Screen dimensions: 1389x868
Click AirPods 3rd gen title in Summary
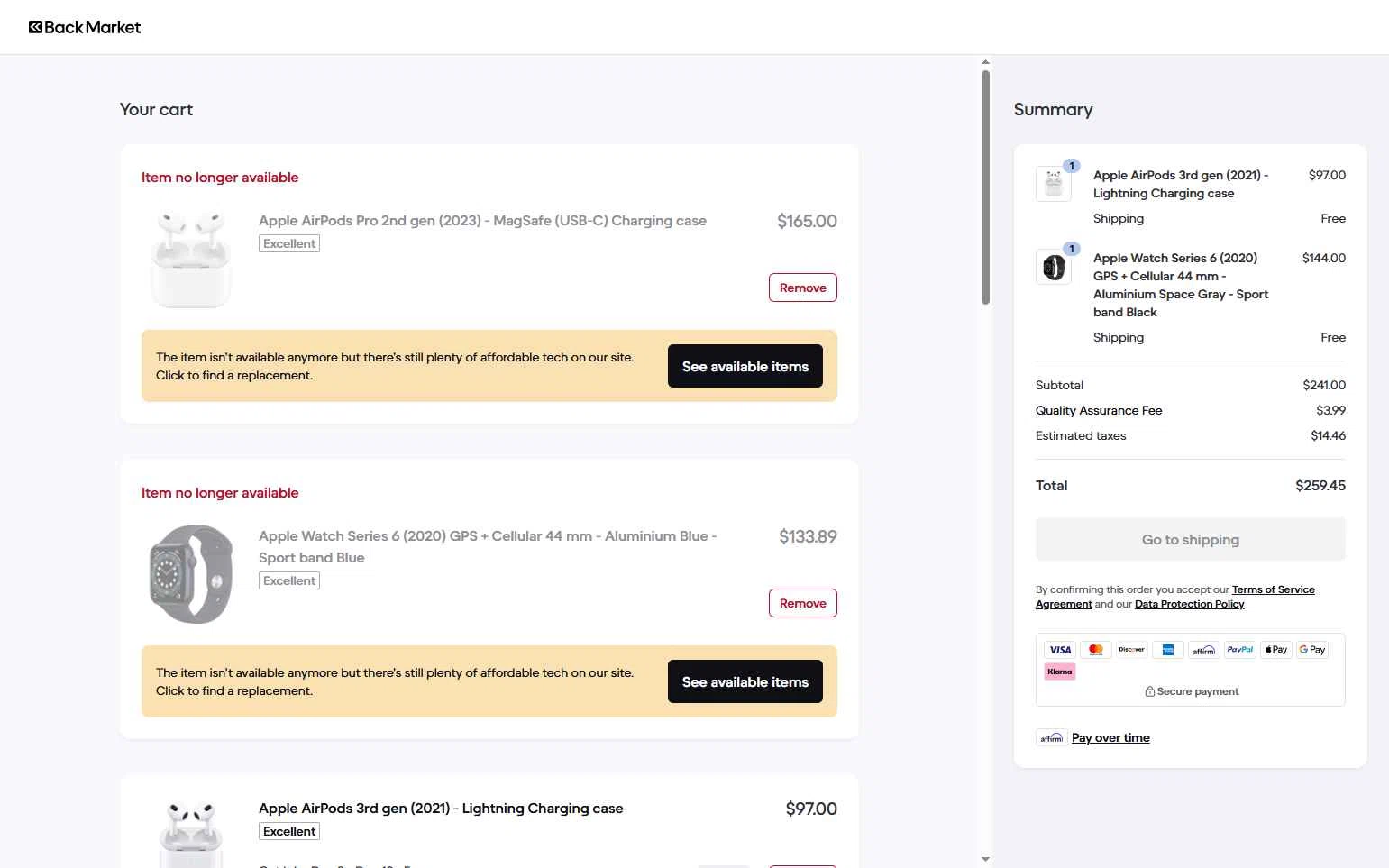(x=1181, y=184)
